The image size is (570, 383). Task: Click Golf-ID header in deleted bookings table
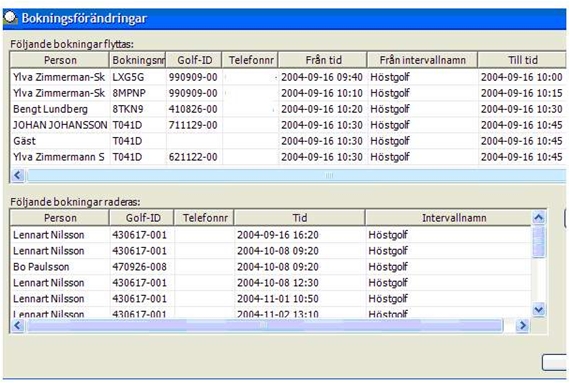tap(142, 218)
